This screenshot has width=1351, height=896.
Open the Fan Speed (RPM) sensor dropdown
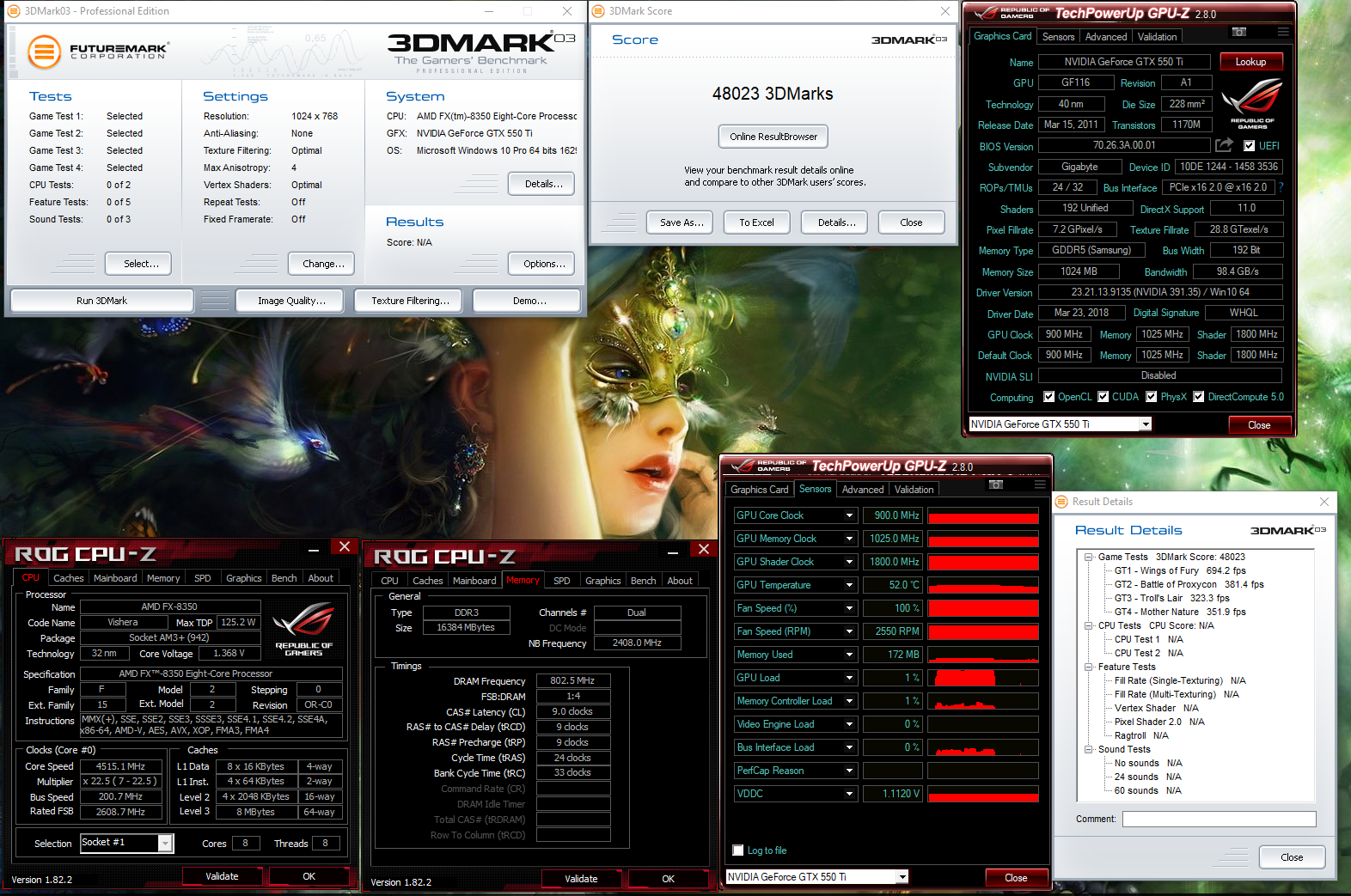click(x=849, y=631)
